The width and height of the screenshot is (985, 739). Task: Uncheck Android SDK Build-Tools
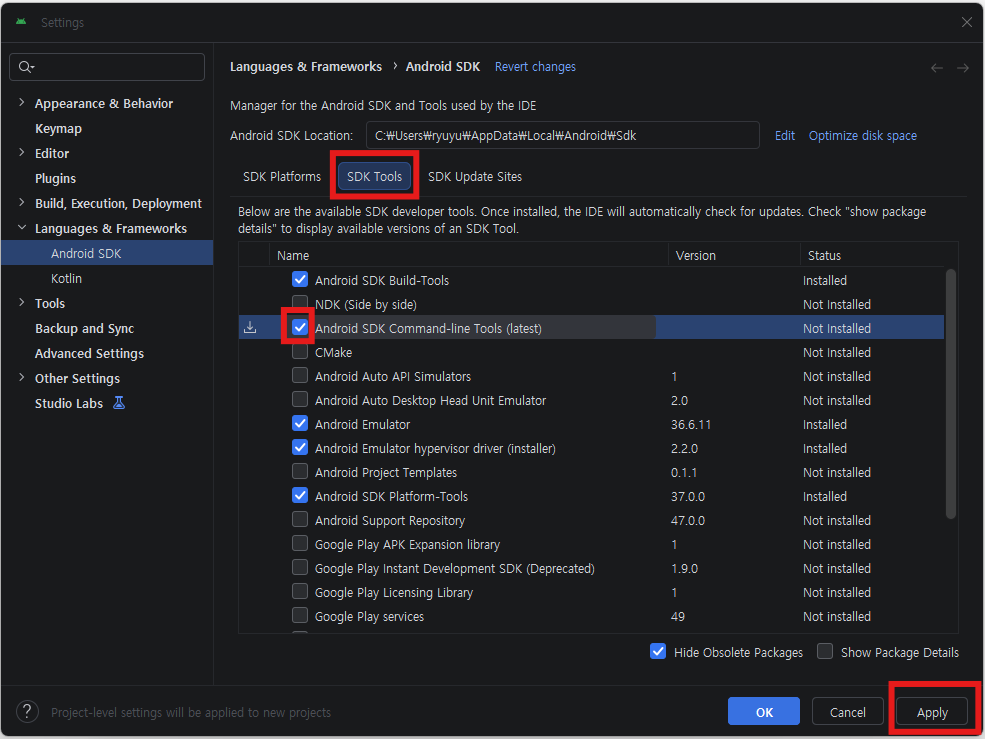point(300,279)
